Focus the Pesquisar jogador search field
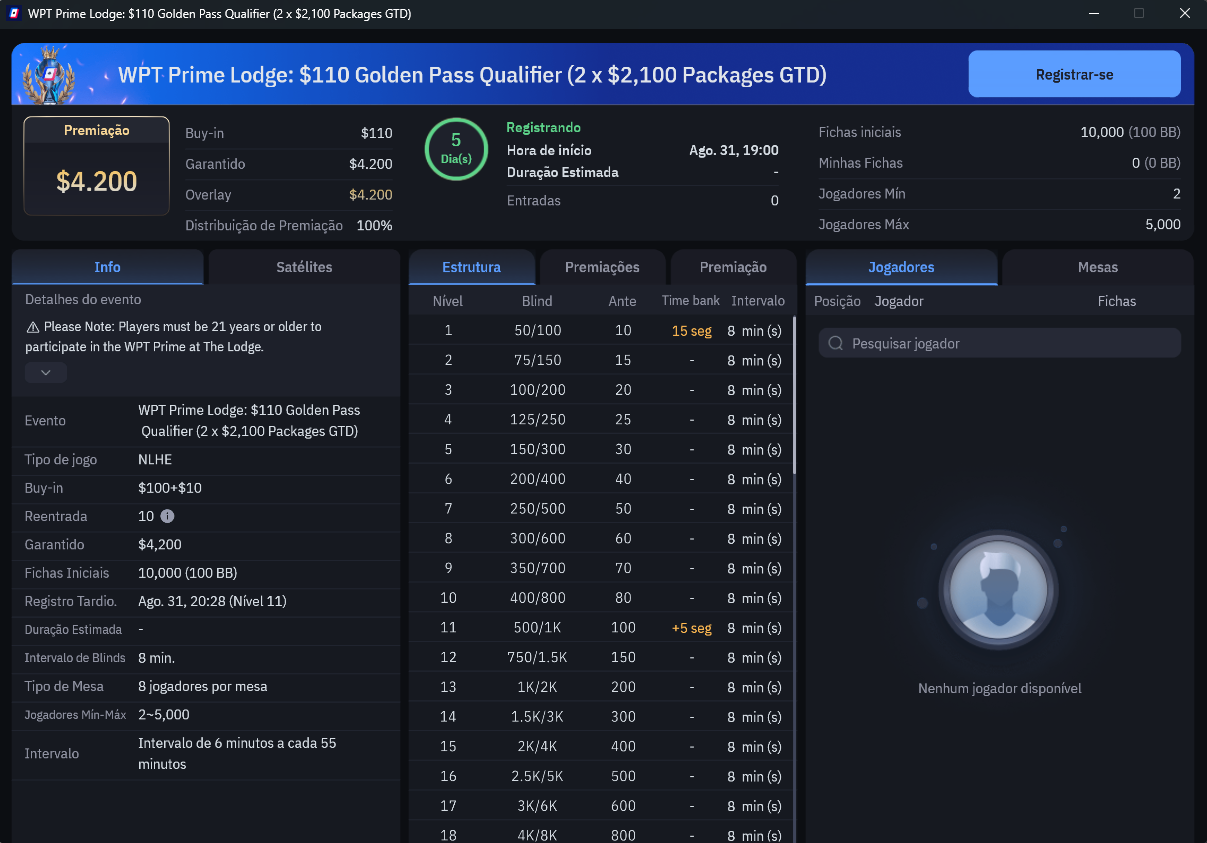The image size is (1207, 843). coord(999,343)
